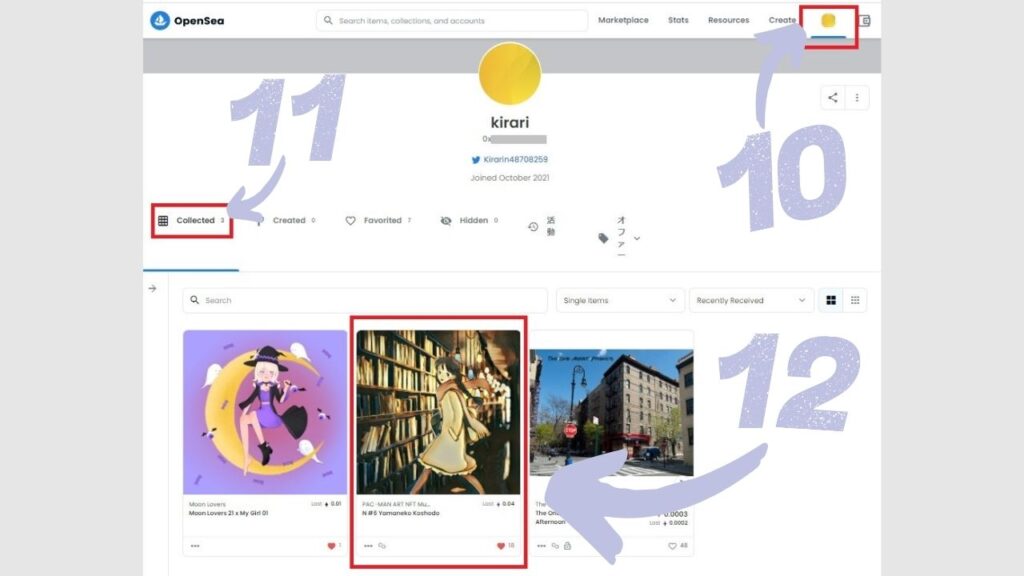Open the Single Items dropdown
This screenshot has height=576, width=1024.
(x=620, y=300)
